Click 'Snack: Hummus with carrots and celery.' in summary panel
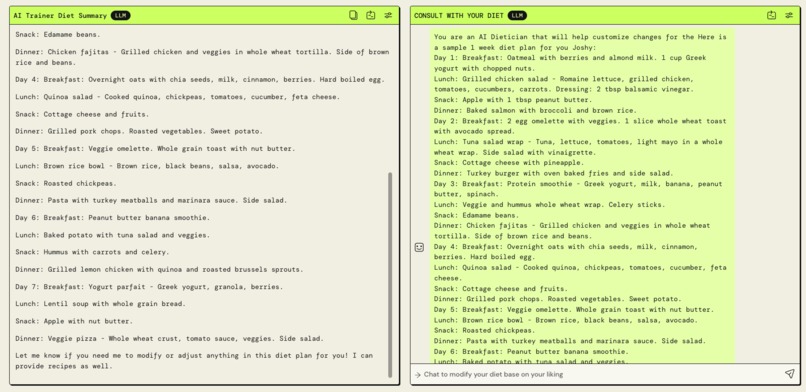 92,252
